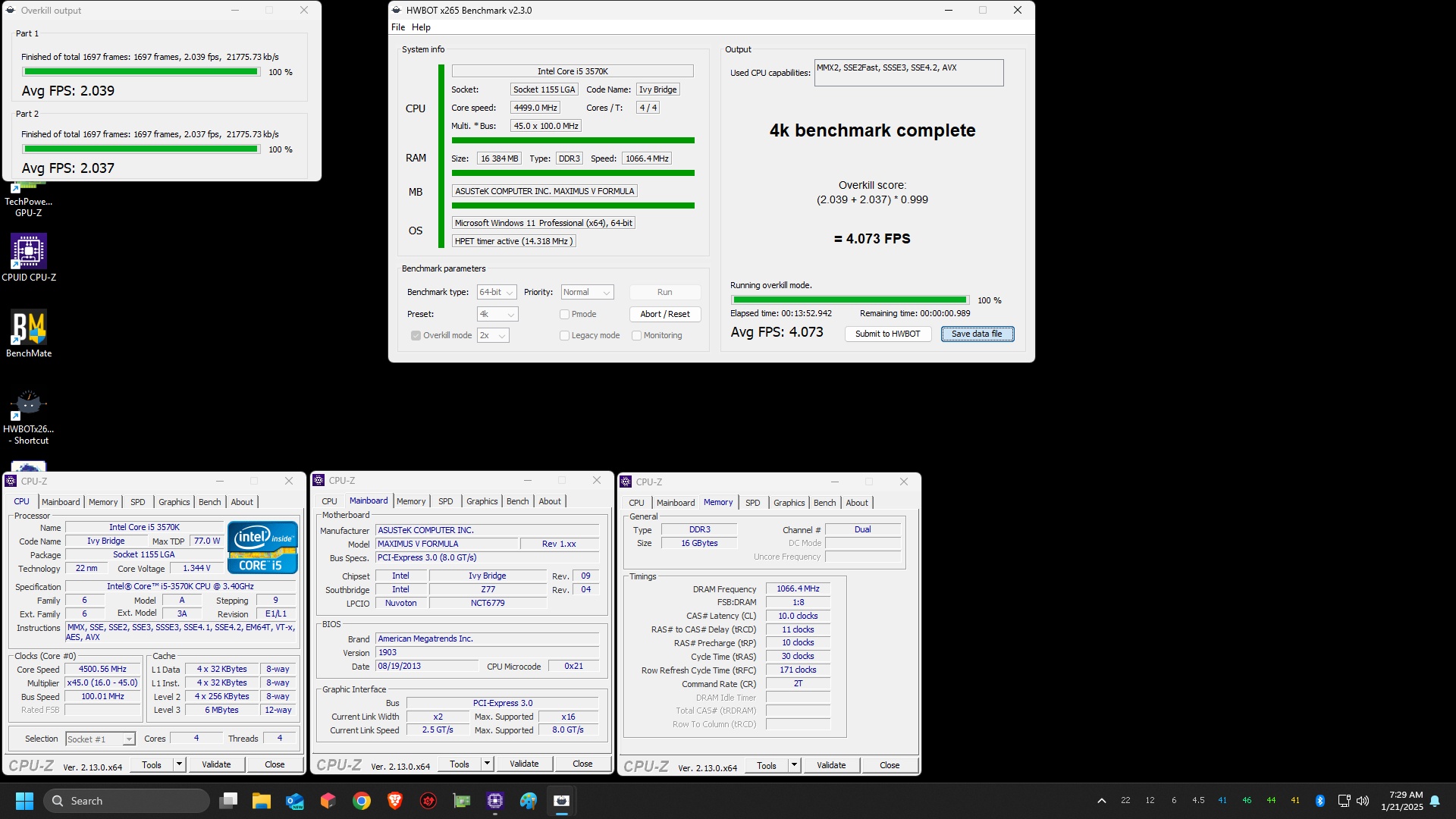
Task: Click Submit to HWBOT button
Action: pyautogui.click(x=888, y=334)
